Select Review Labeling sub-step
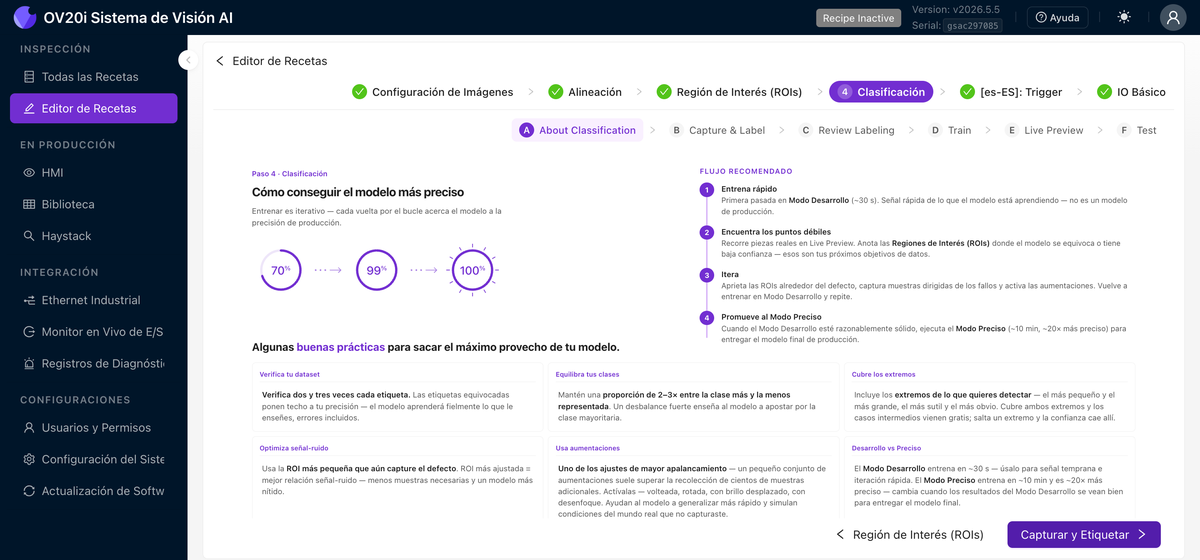The height and width of the screenshot is (560, 1200). click(847, 130)
